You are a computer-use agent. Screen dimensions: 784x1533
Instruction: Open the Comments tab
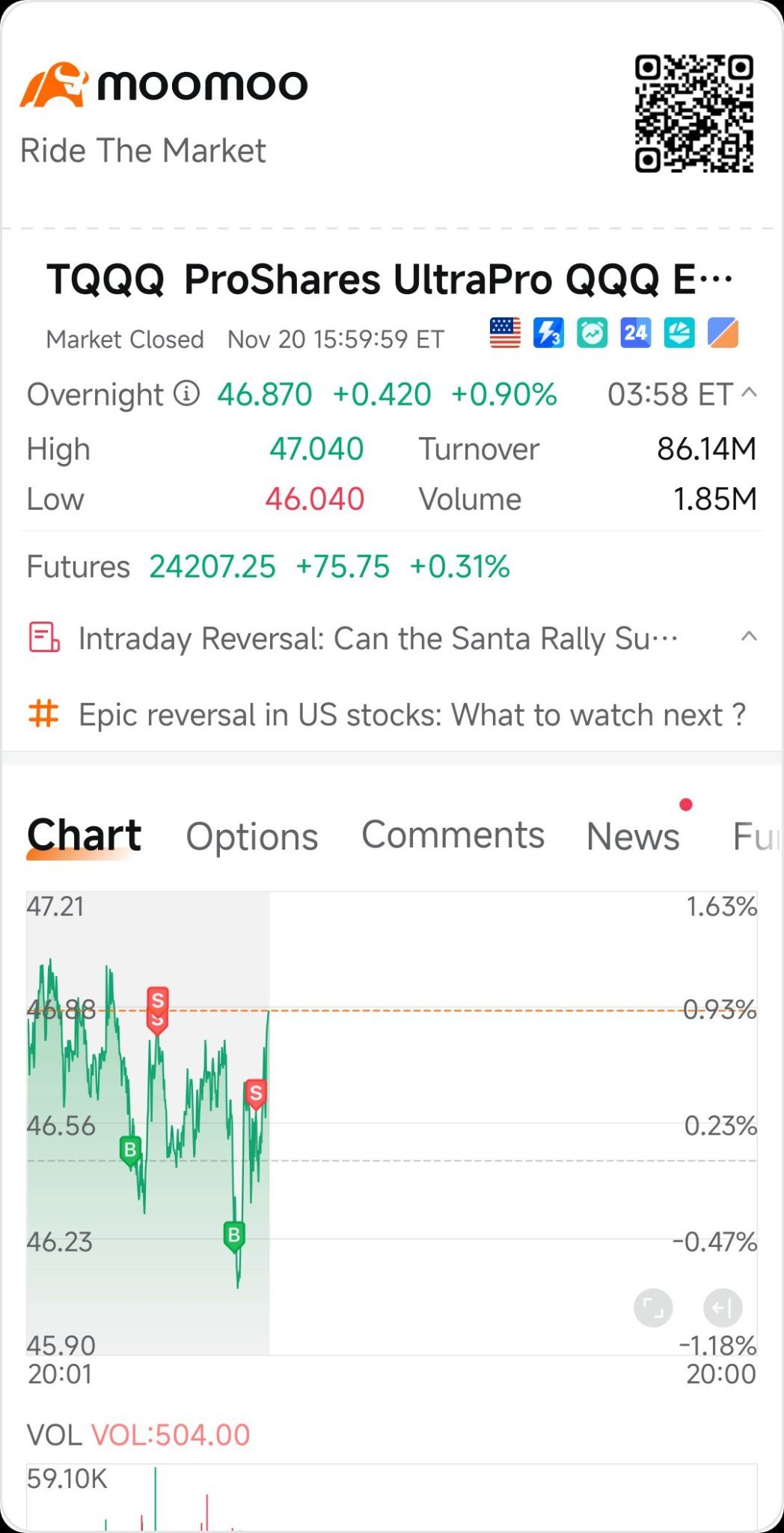coord(453,835)
